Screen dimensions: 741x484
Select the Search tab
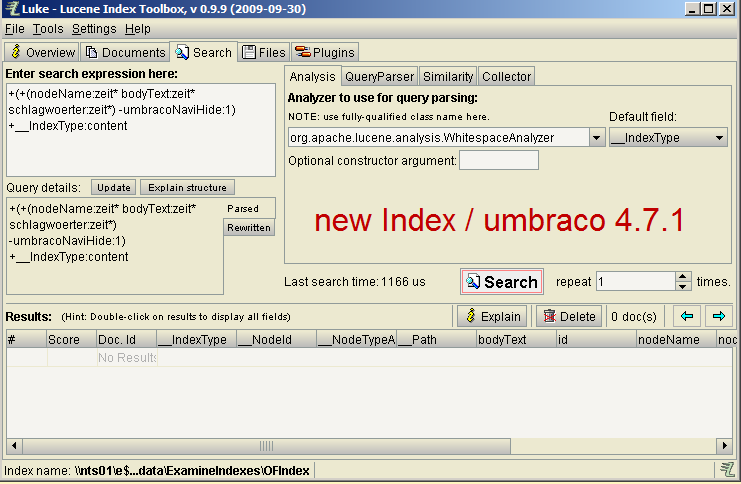click(x=204, y=52)
